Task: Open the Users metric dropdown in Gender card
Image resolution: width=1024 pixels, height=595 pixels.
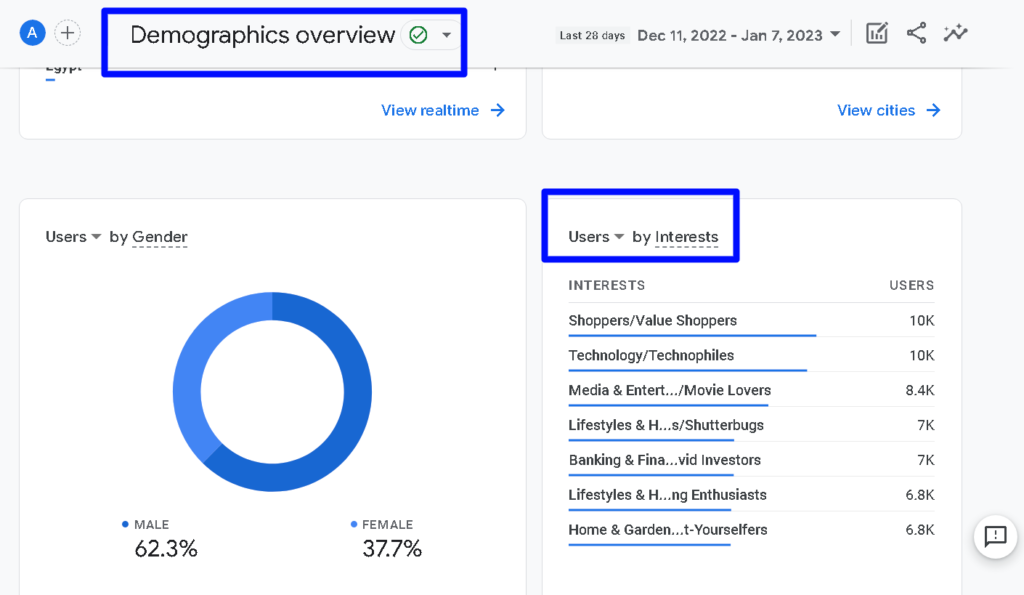Action: point(73,236)
